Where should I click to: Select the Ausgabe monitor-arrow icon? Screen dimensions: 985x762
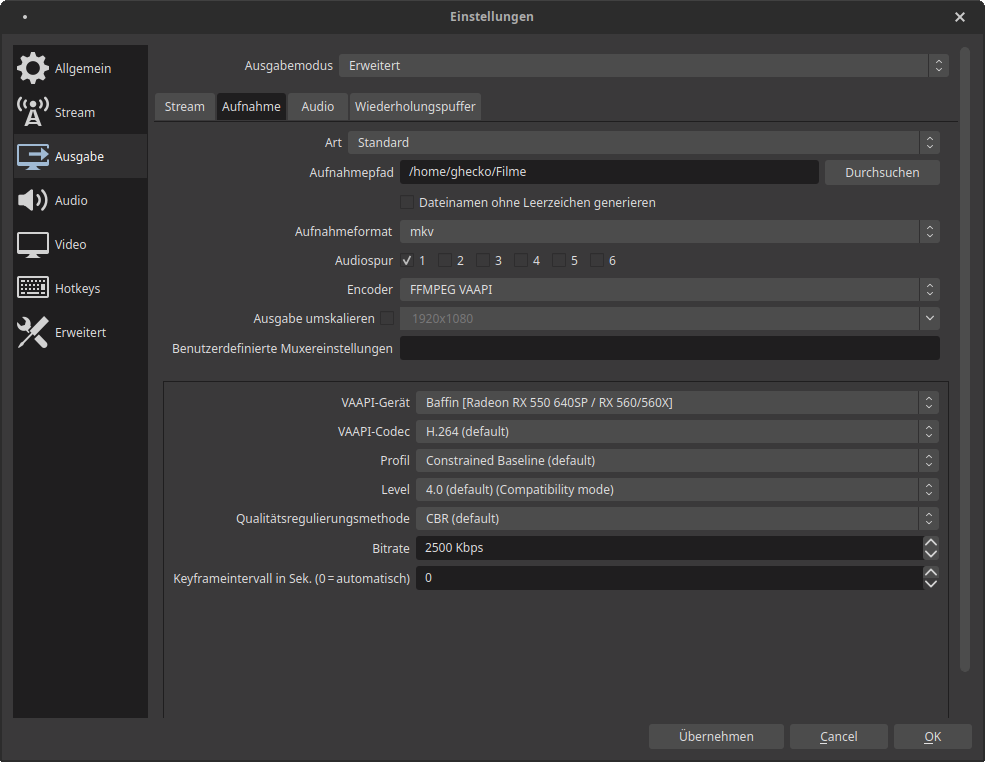point(33,156)
